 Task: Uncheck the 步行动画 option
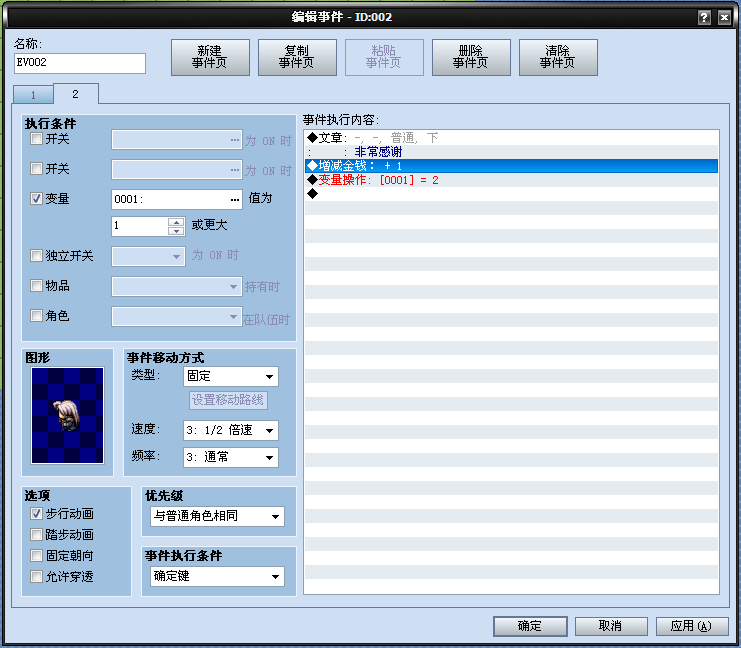point(36,513)
